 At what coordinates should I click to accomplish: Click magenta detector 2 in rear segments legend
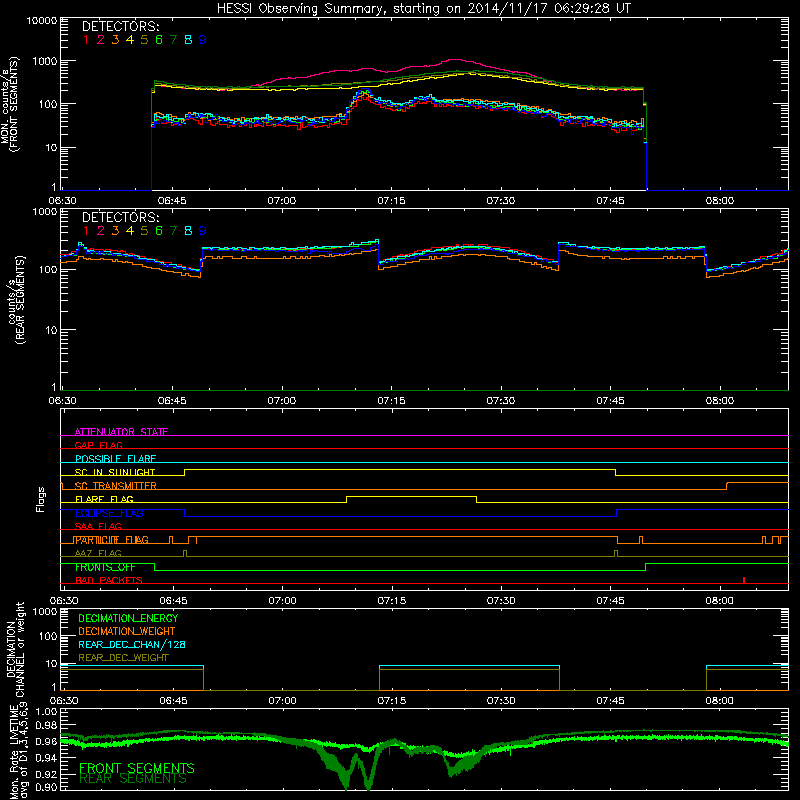[x=101, y=231]
